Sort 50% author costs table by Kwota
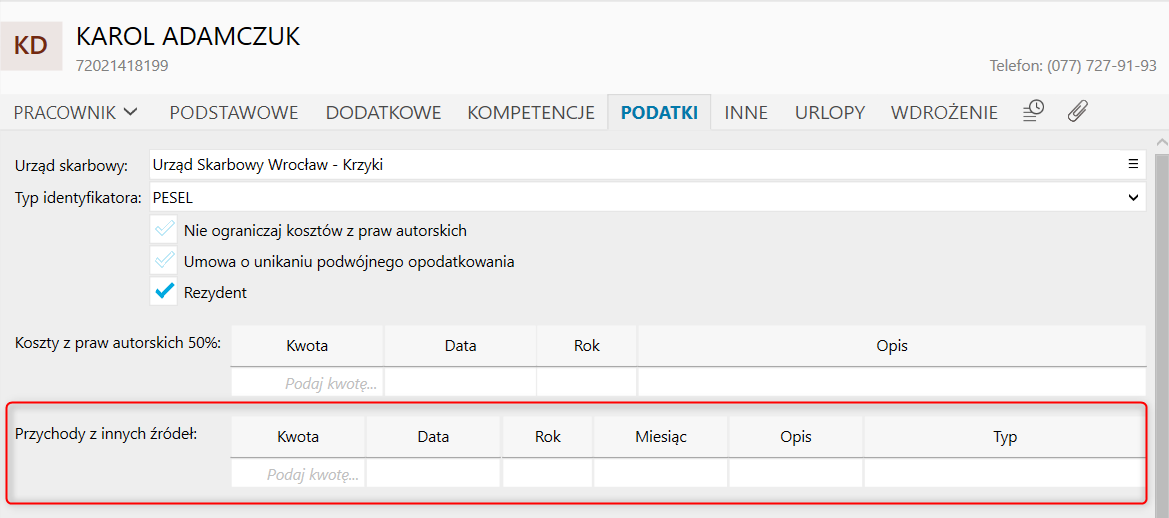The image size is (1169, 518). [307, 346]
